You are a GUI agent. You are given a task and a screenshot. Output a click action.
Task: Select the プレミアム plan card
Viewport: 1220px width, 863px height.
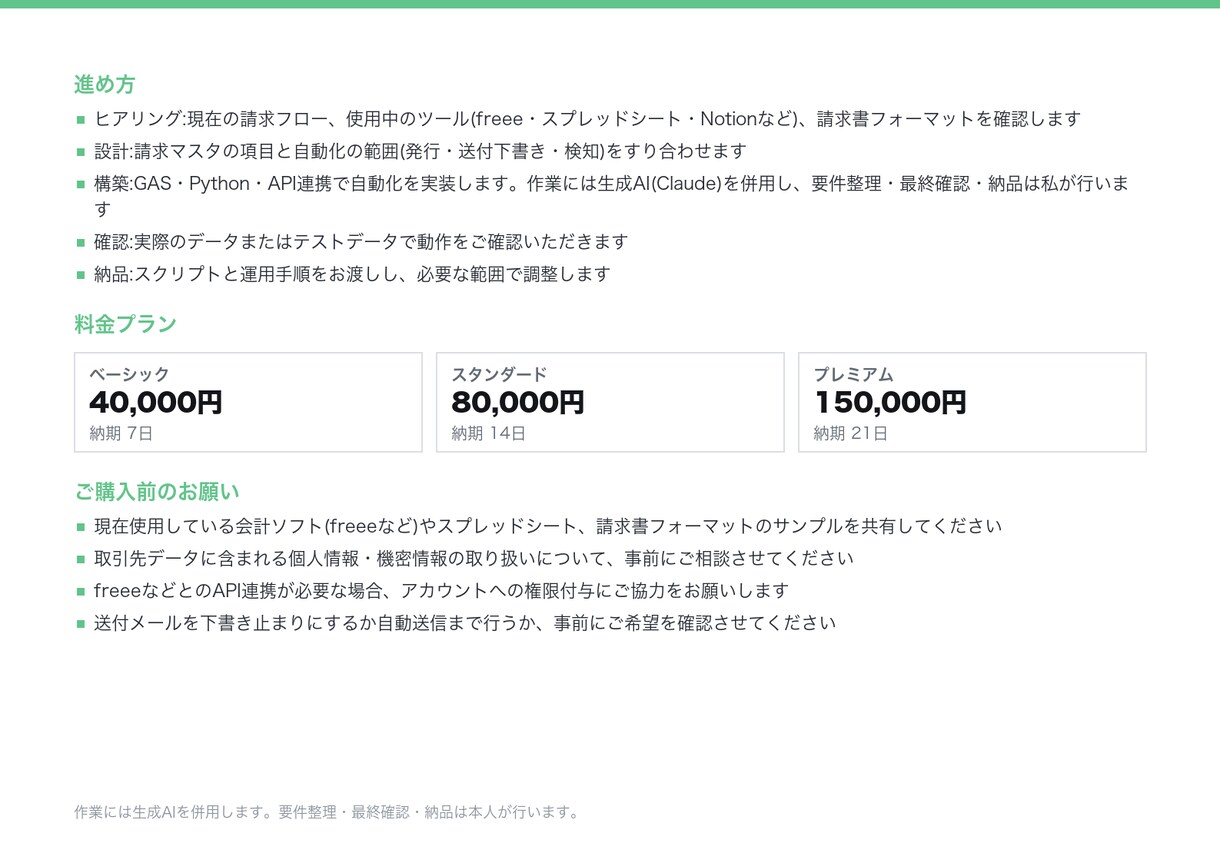972,402
